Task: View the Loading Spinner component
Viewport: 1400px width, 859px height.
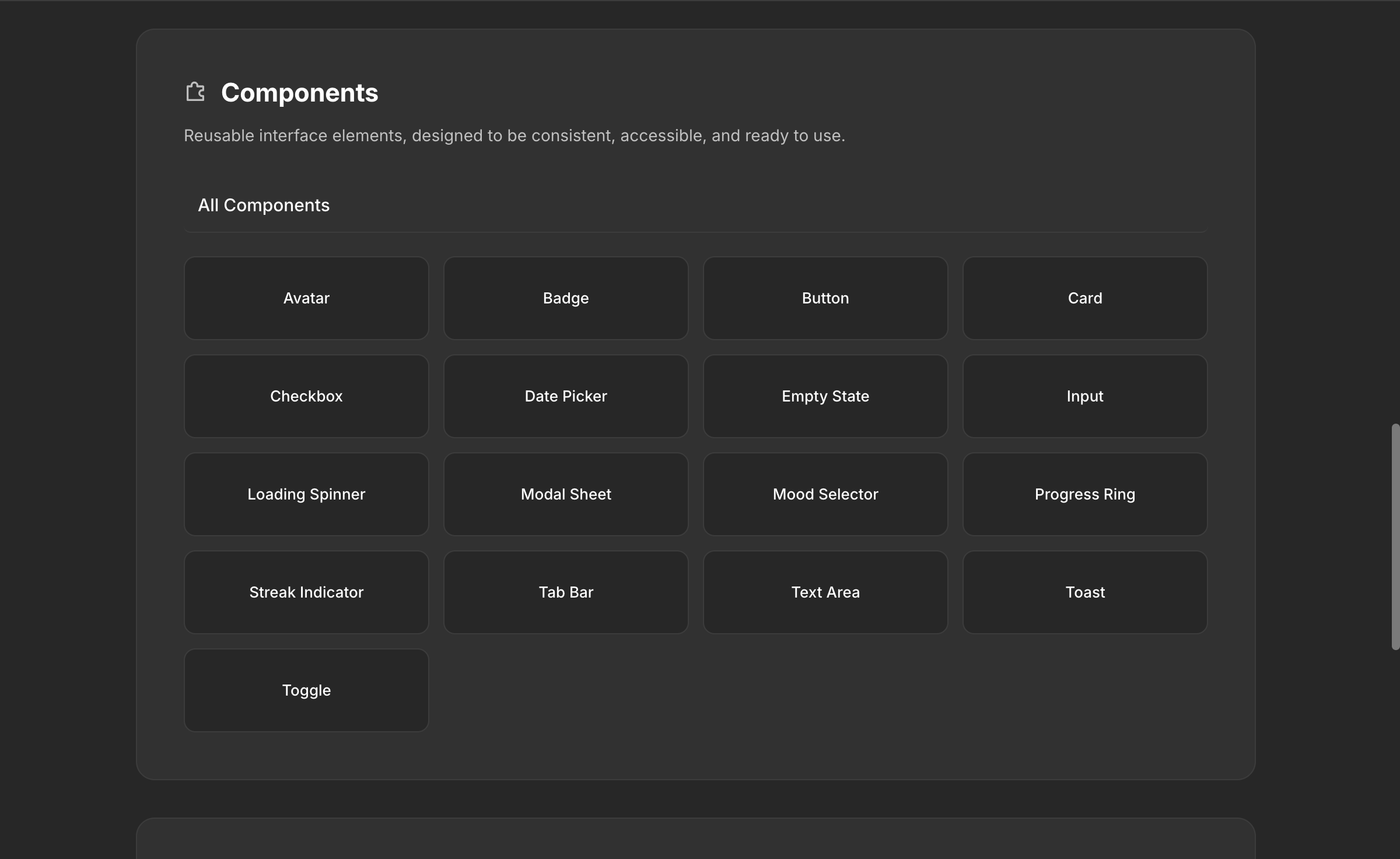Action: click(x=306, y=494)
